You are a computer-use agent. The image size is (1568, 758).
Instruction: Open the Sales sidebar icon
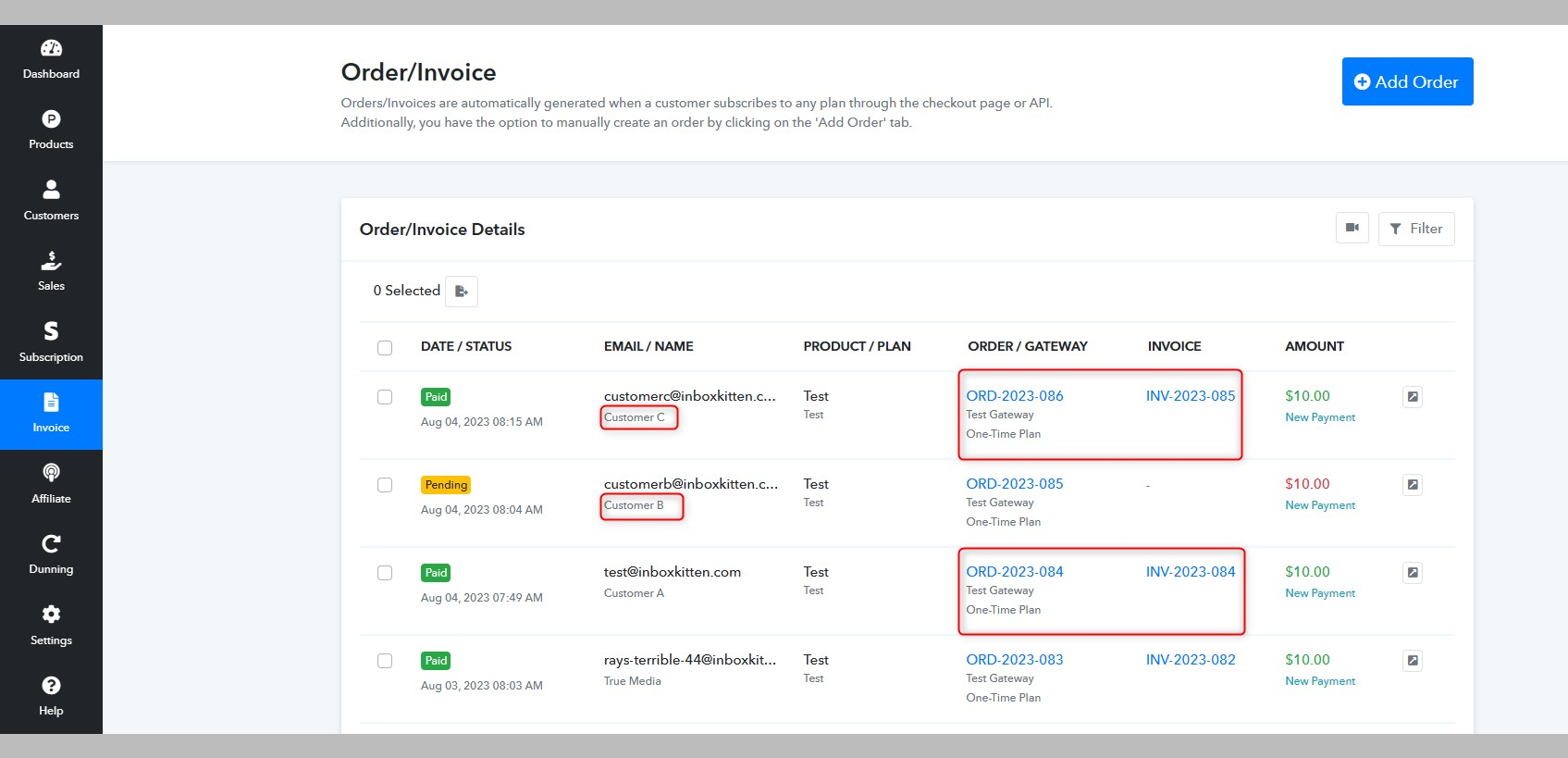click(51, 260)
